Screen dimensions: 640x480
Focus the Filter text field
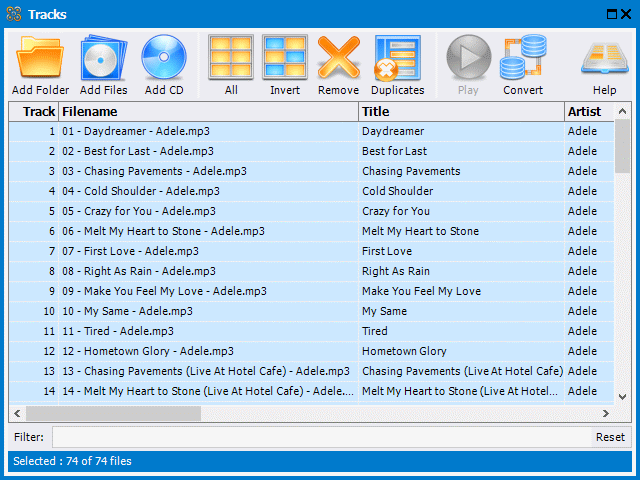[x=322, y=437]
